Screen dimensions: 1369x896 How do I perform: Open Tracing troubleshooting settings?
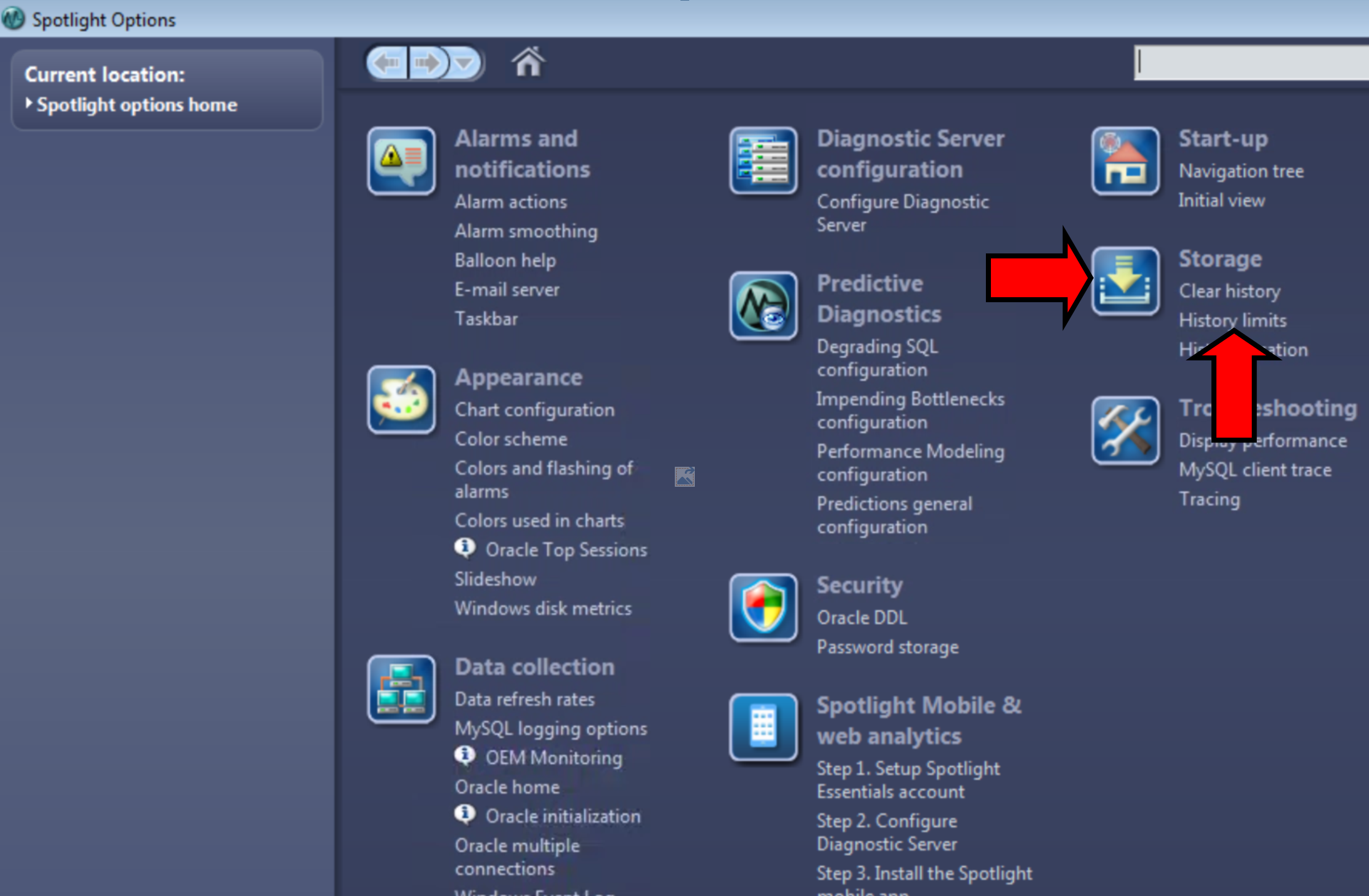(x=1209, y=500)
